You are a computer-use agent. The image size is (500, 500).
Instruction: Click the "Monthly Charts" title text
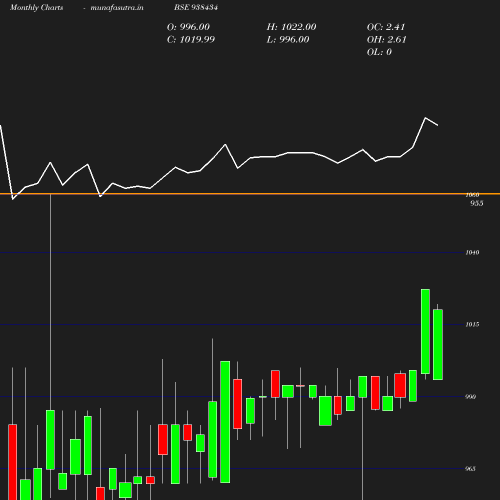37,7
